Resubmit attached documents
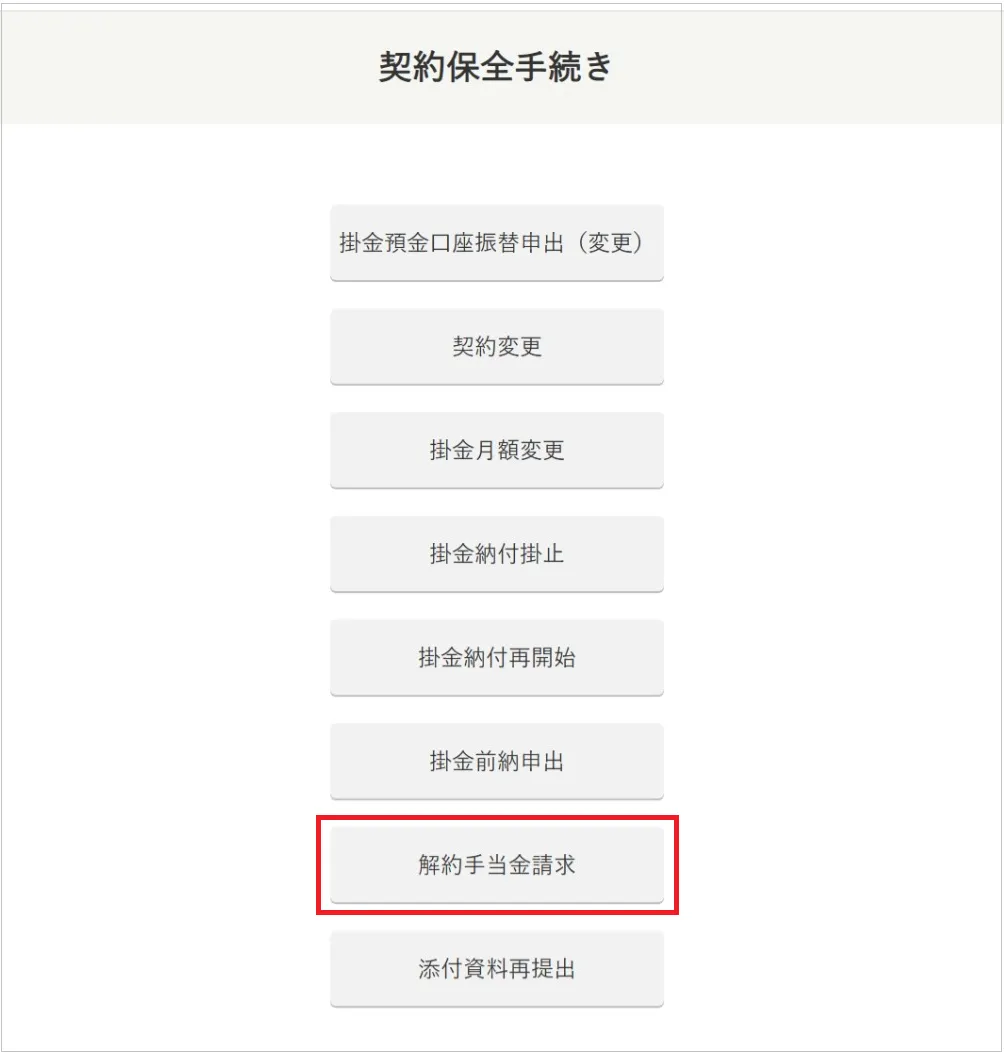The height and width of the screenshot is (1052, 1004). (496, 969)
